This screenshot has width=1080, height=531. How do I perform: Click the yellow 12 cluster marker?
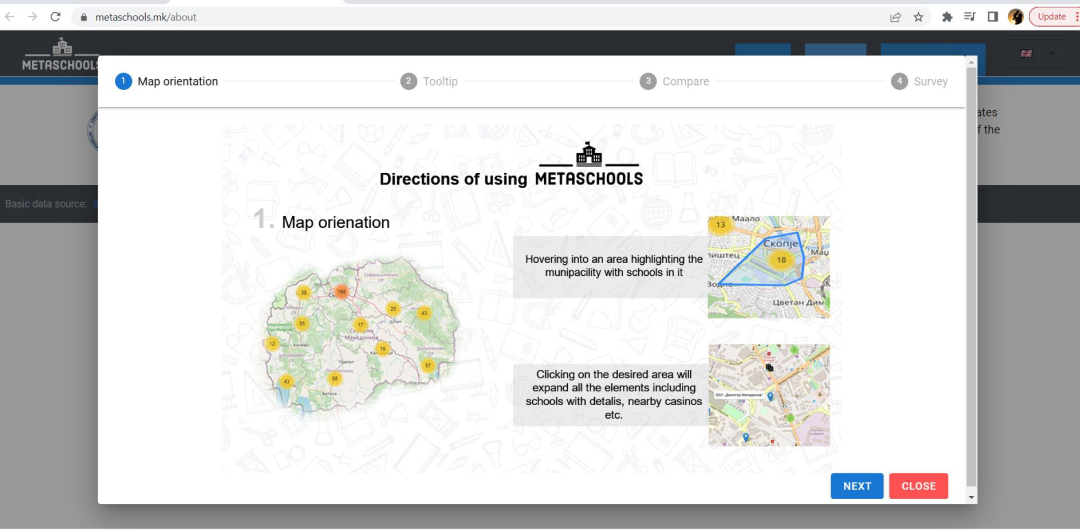point(272,344)
